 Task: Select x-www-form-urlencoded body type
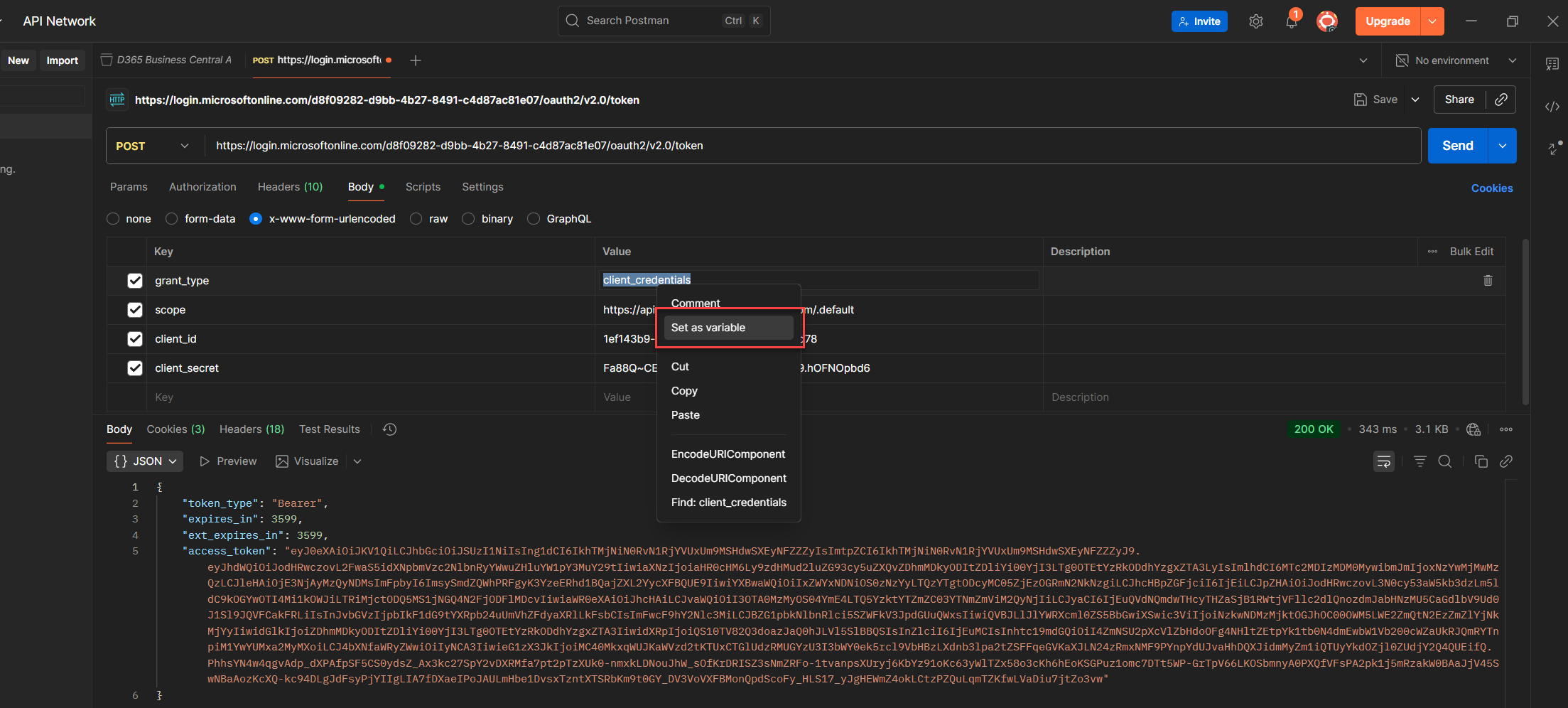[256, 219]
